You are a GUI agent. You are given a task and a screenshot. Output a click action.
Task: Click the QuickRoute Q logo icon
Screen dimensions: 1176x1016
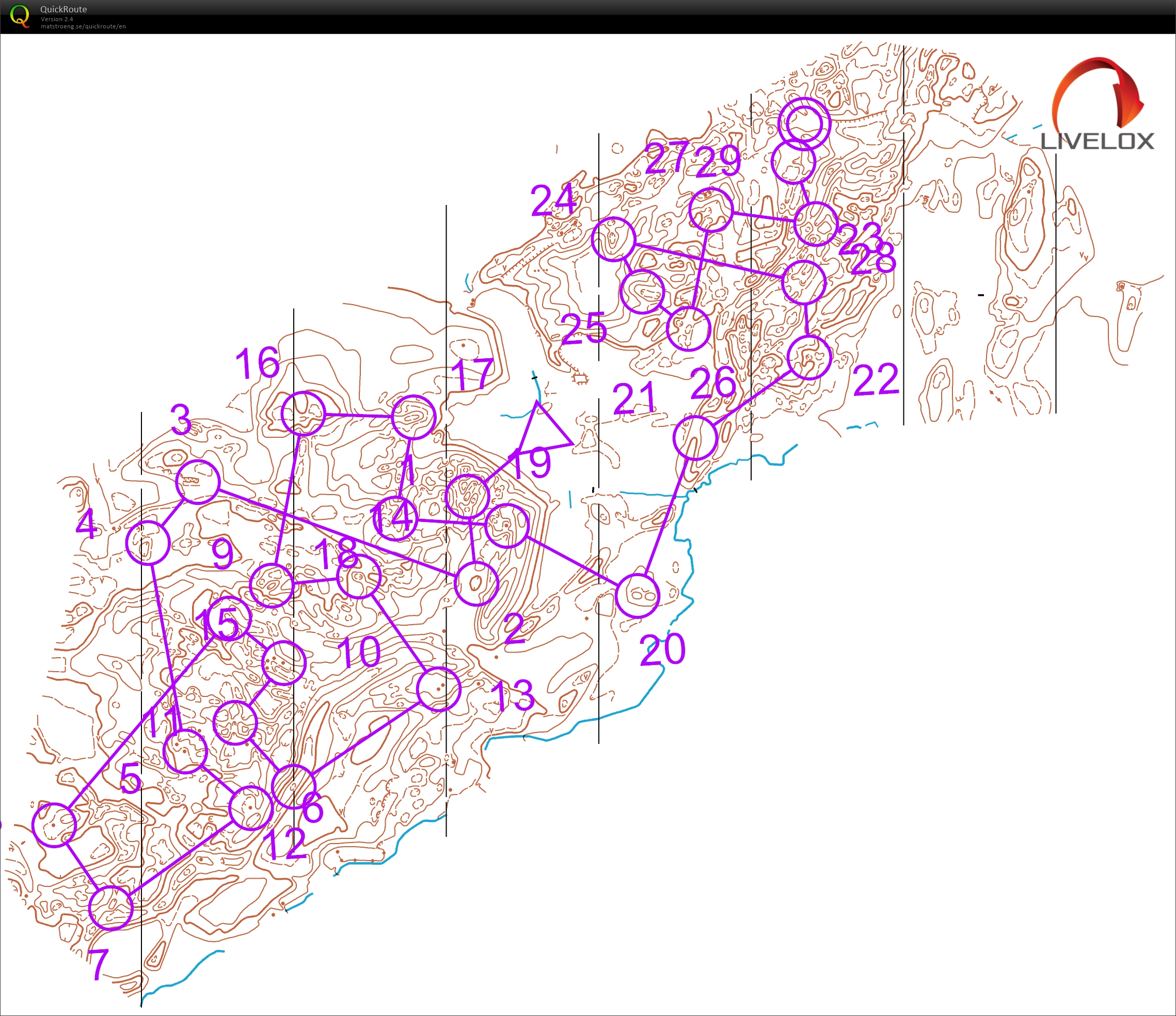[20, 17]
